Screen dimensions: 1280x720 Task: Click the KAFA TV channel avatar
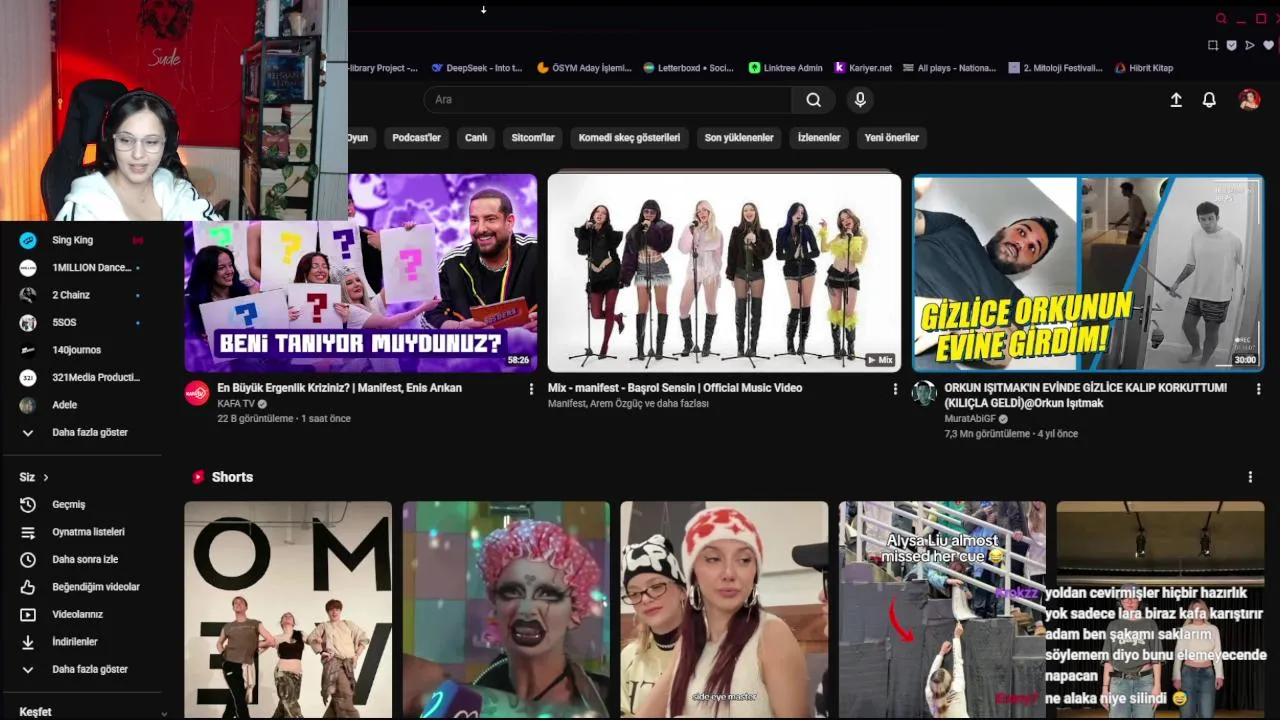point(197,393)
